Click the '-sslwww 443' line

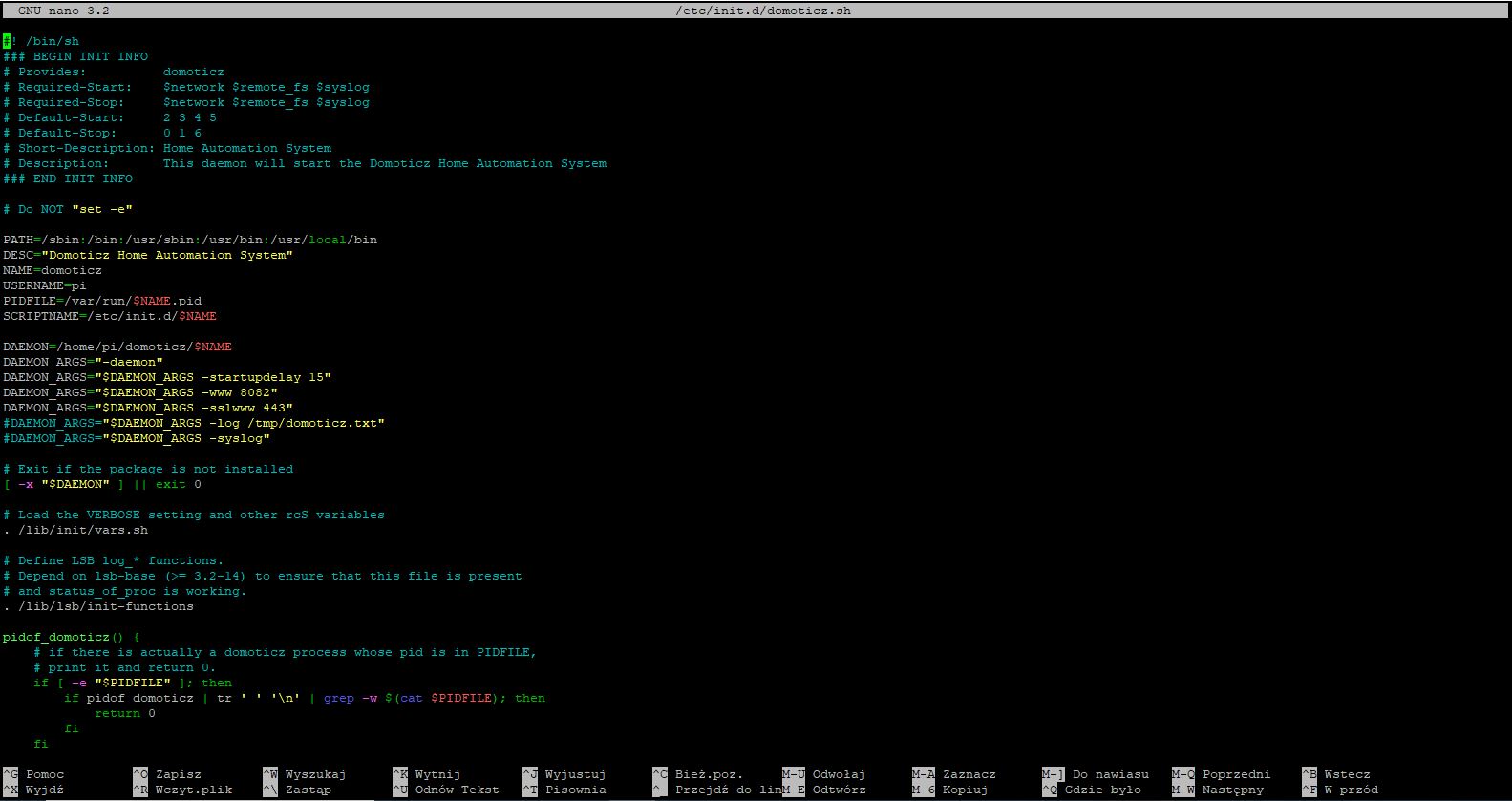click(x=148, y=408)
